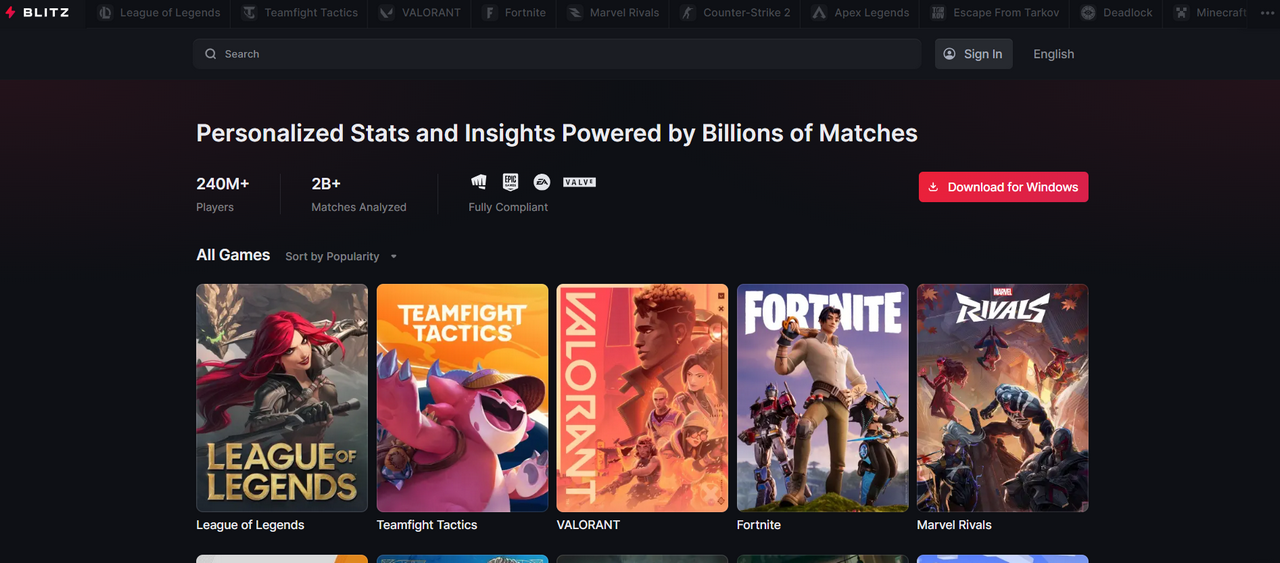Click the Apex Legends icon in the top bar
The image size is (1280, 563).
tap(819, 13)
